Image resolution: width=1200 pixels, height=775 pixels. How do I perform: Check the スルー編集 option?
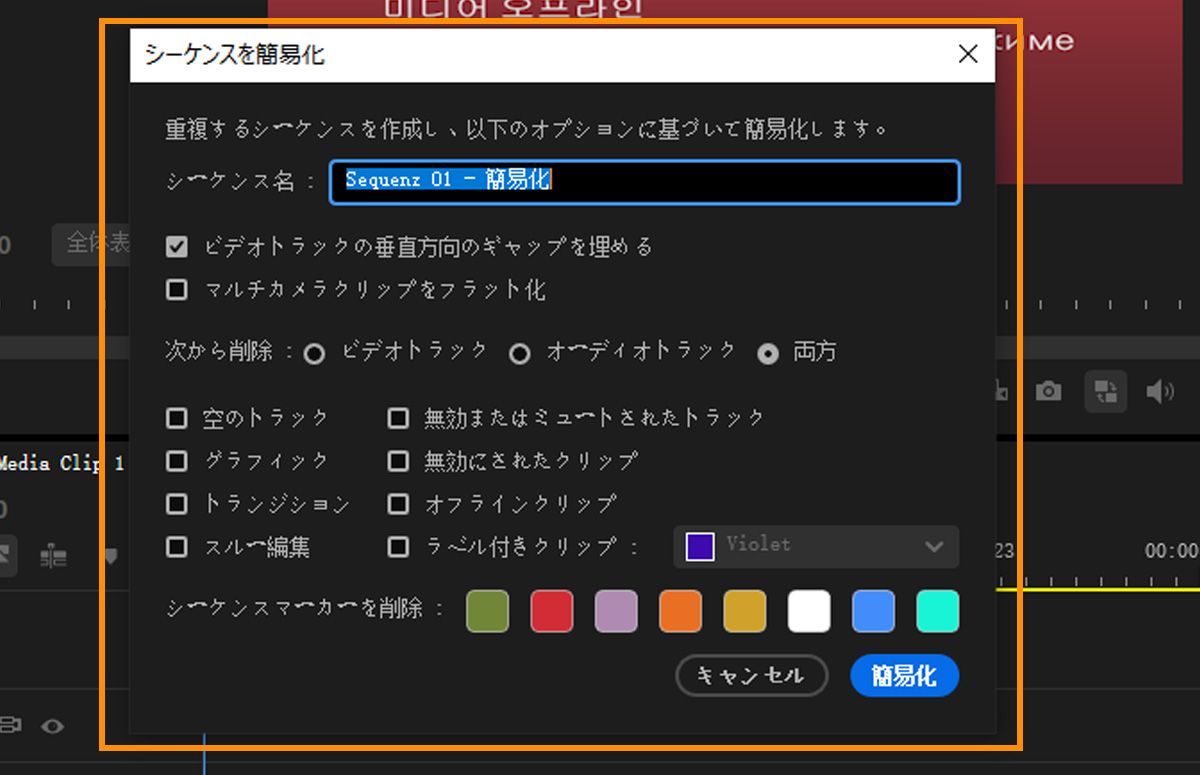(x=177, y=547)
